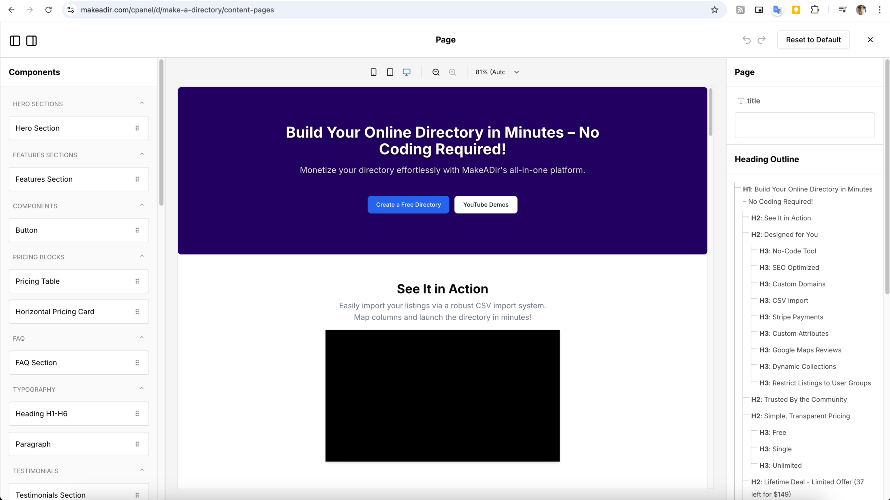Select the Heading H1-H6 component
Viewport: 890px width, 500px height.
tap(79, 414)
